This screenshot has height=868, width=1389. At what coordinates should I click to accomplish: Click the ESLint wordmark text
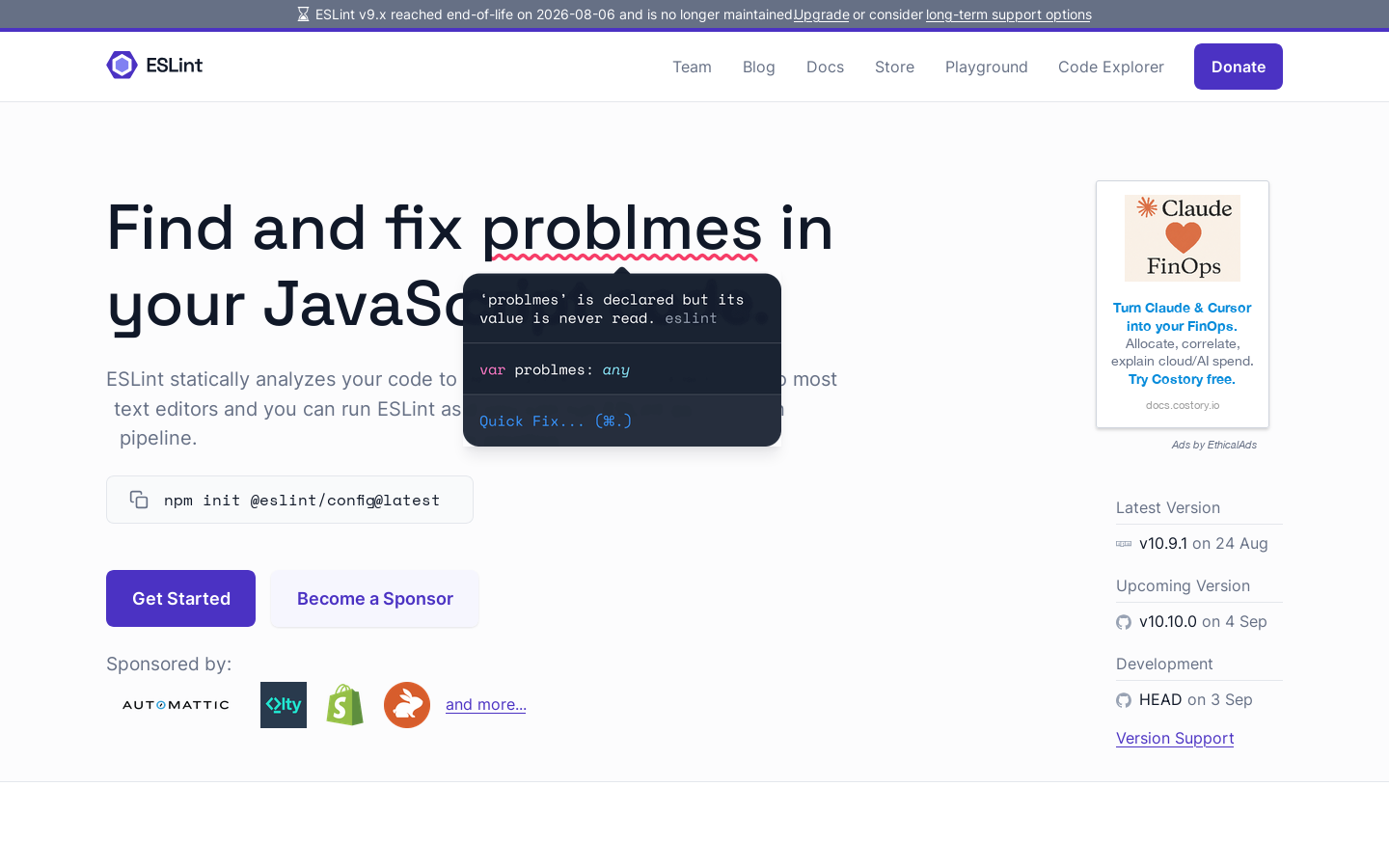175,65
